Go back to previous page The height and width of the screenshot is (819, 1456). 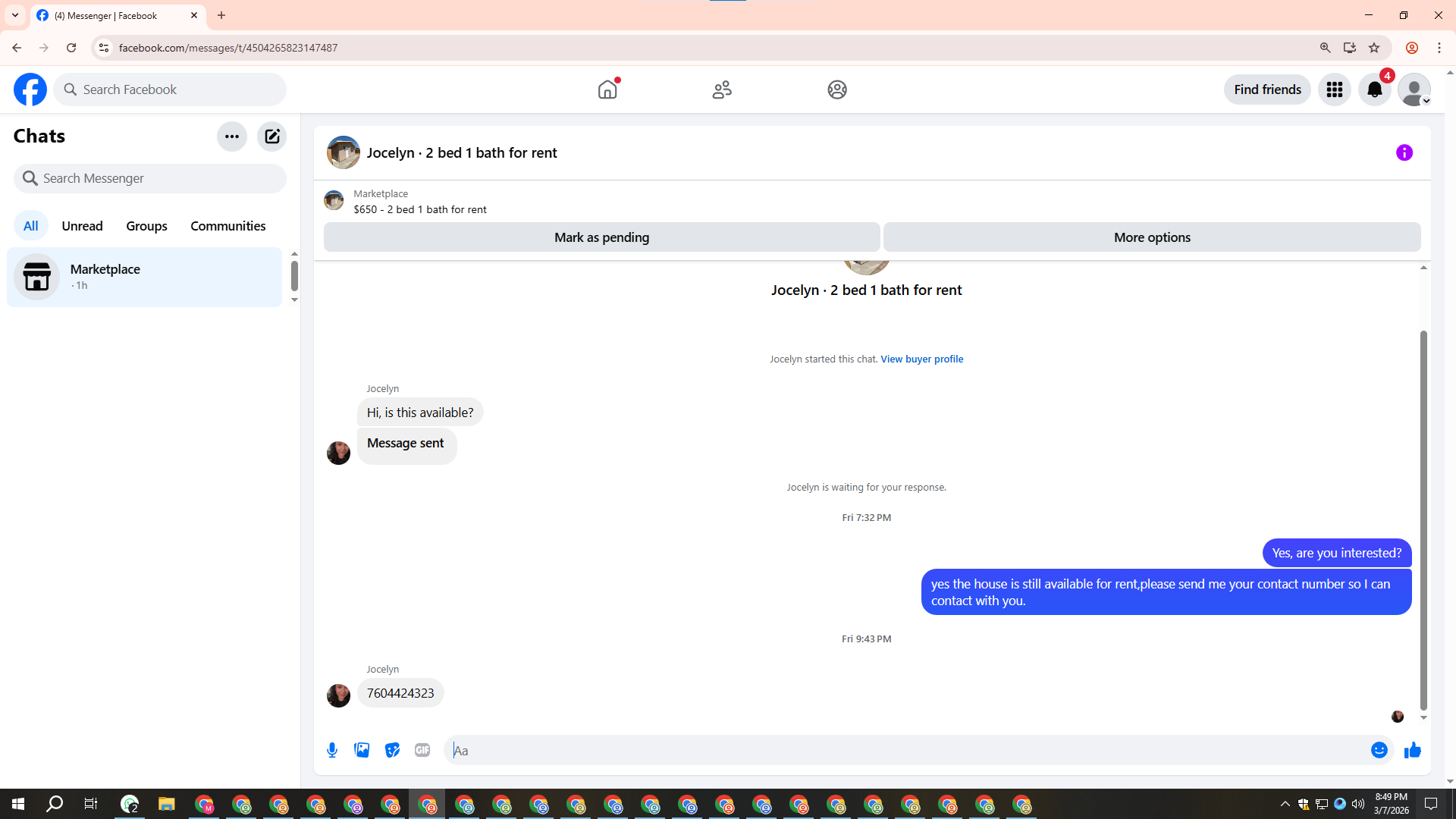pos(17,48)
